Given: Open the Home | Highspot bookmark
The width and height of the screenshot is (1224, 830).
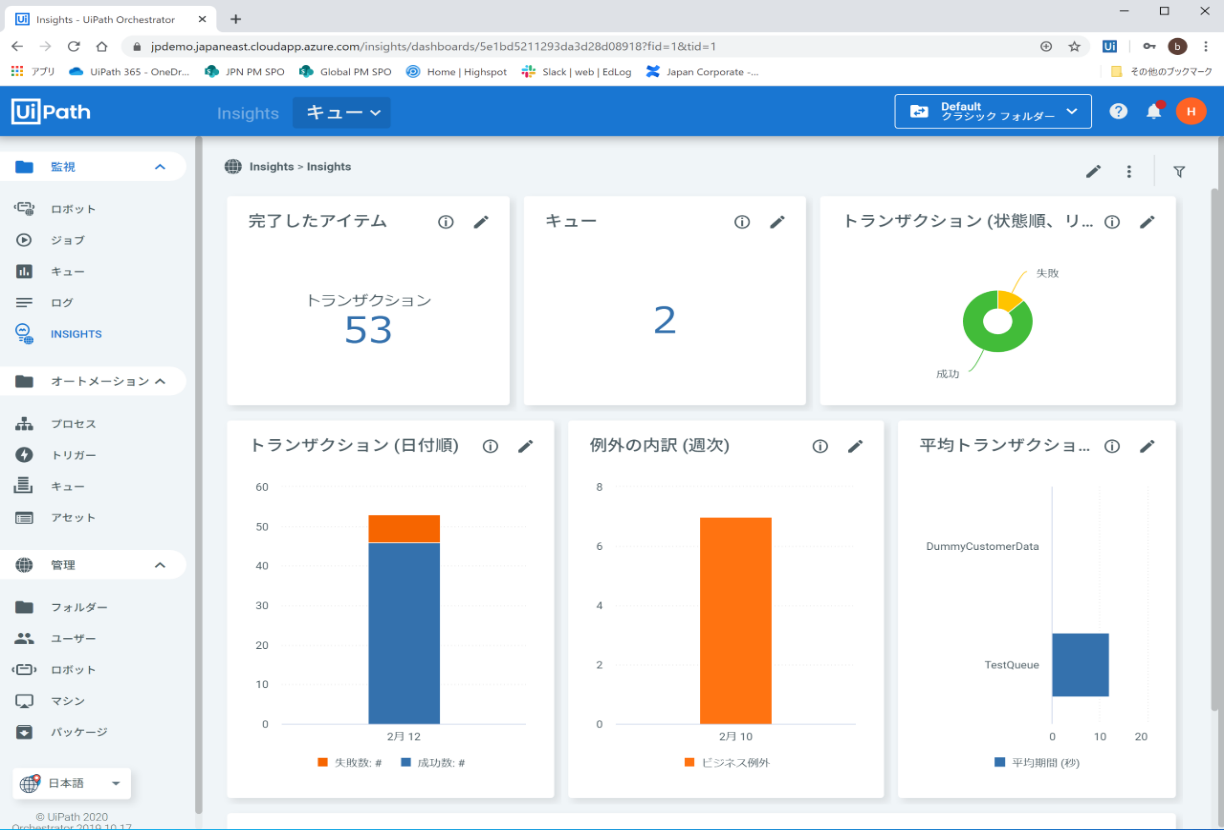Looking at the screenshot, I should click(456, 72).
